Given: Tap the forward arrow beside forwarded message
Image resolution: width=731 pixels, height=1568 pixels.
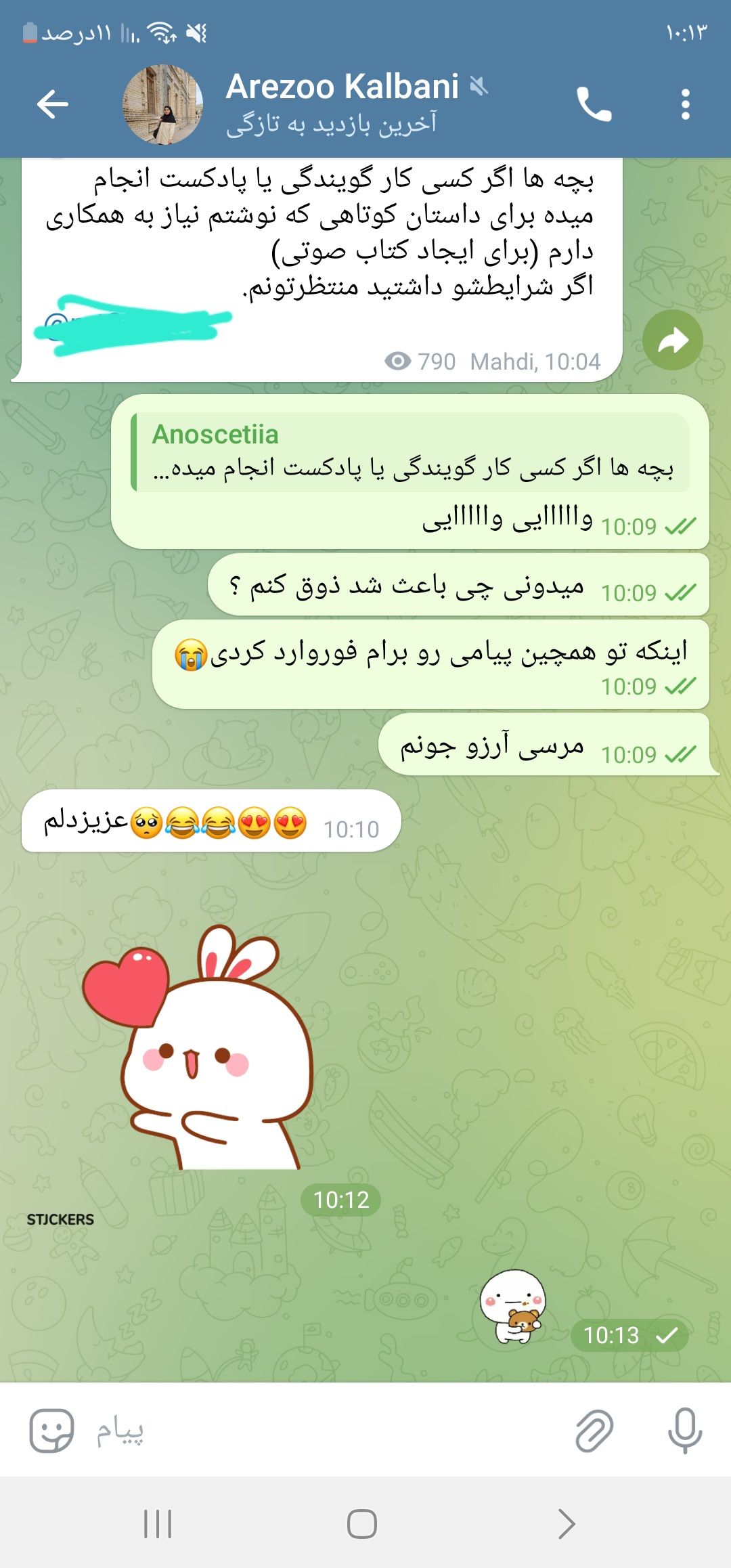Looking at the screenshot, I should 672,340.
